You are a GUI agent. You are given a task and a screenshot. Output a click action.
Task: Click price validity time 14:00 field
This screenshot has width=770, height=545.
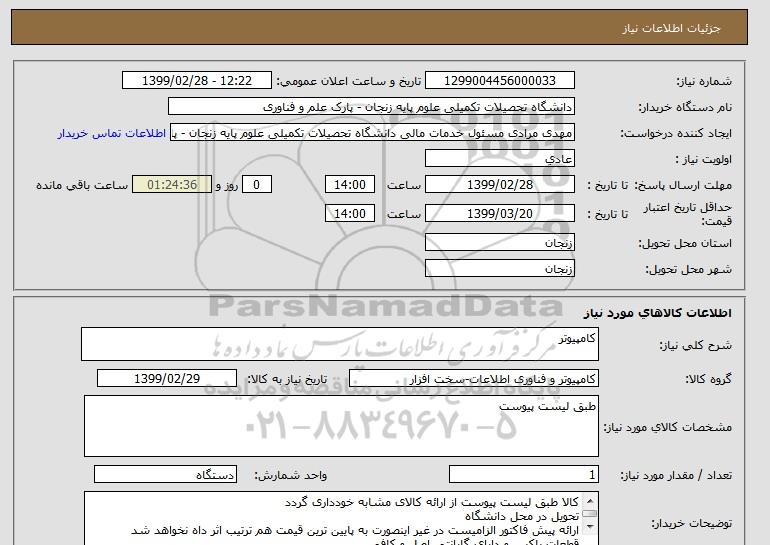click(350, 213)
